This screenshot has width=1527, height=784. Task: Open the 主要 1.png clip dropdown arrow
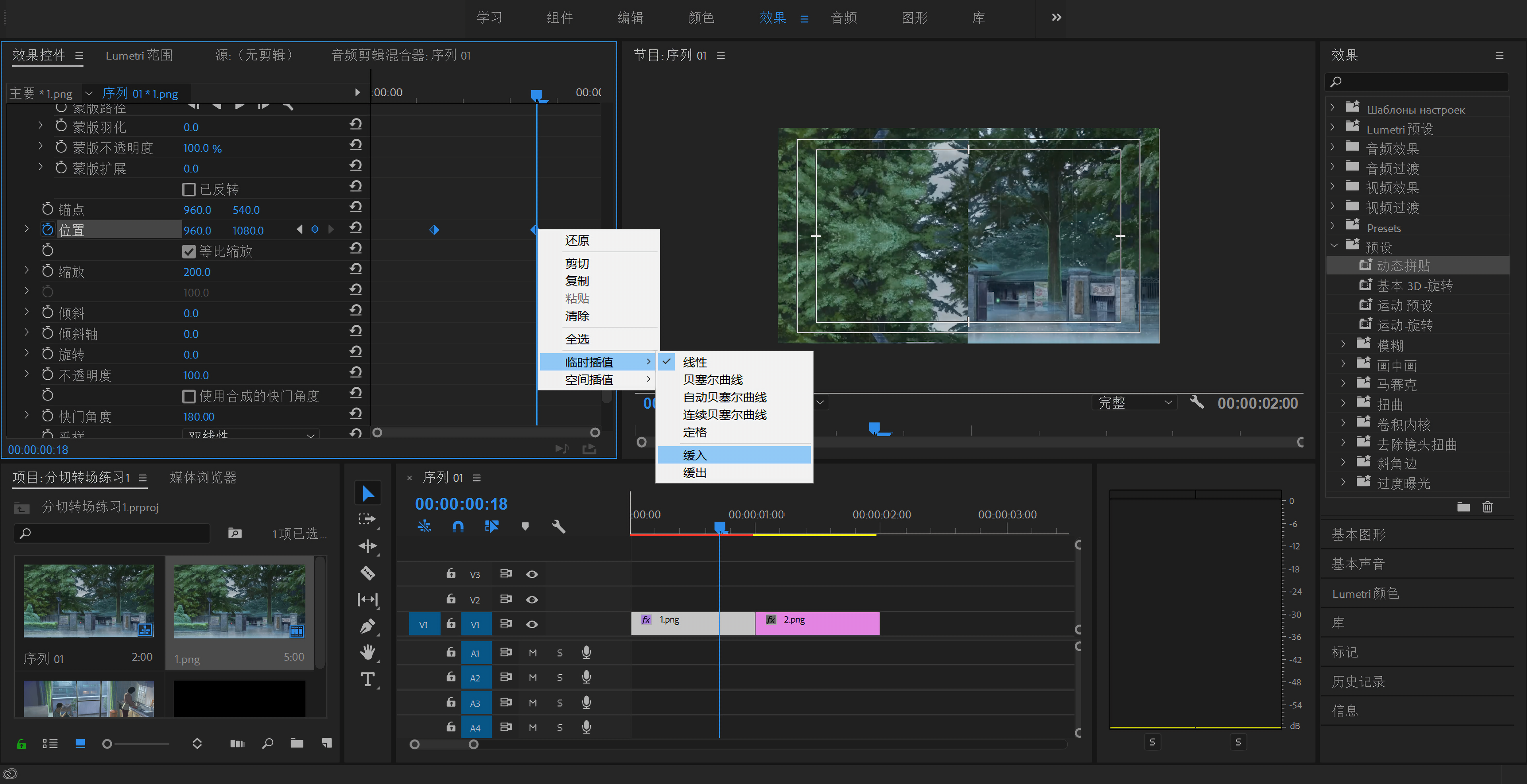point(89,94)
